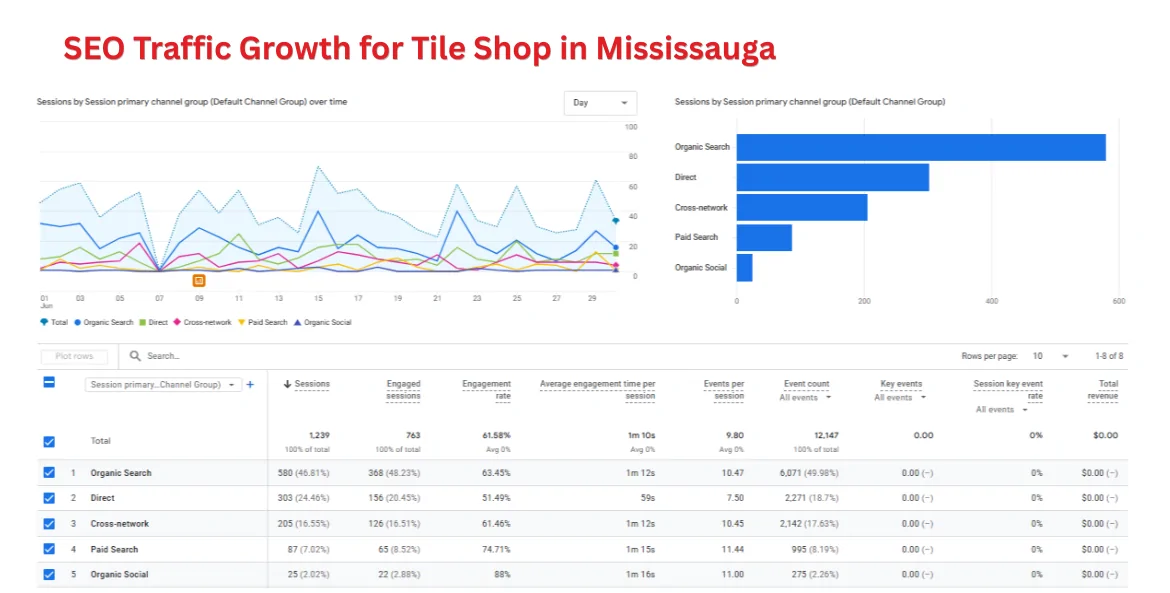The height and width of the screenshot is (593, 1170).
Task: Click the 303 (24.46%) sessions cell
Action: click(x=304, y=498)
